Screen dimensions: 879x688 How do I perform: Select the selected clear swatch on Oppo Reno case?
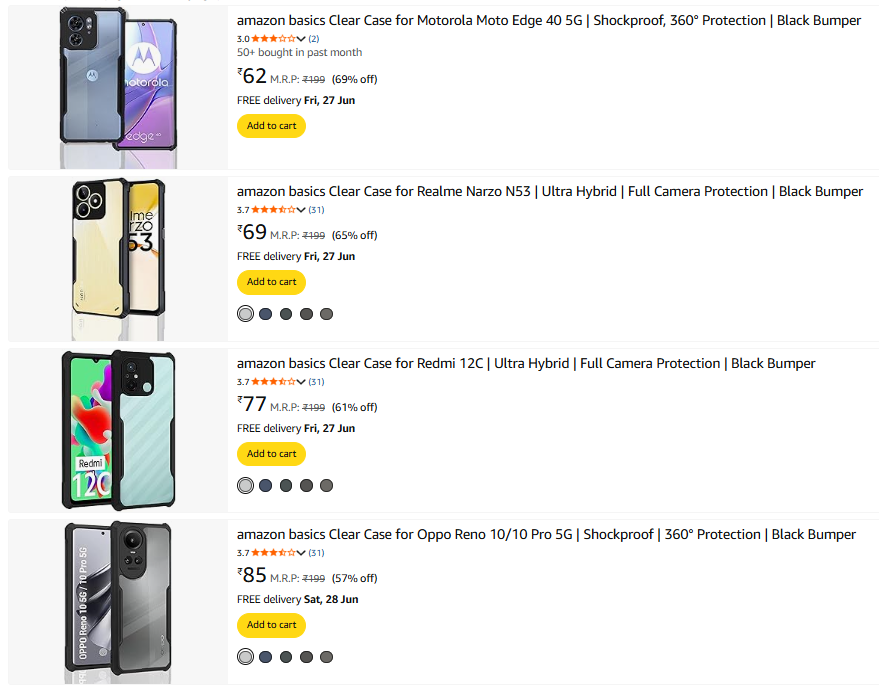tap(245, 657)
